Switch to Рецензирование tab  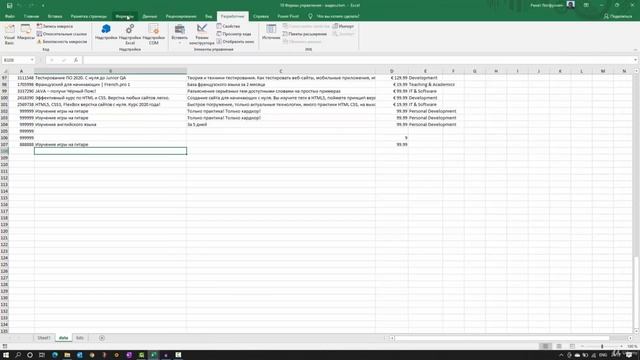(181, 16)
